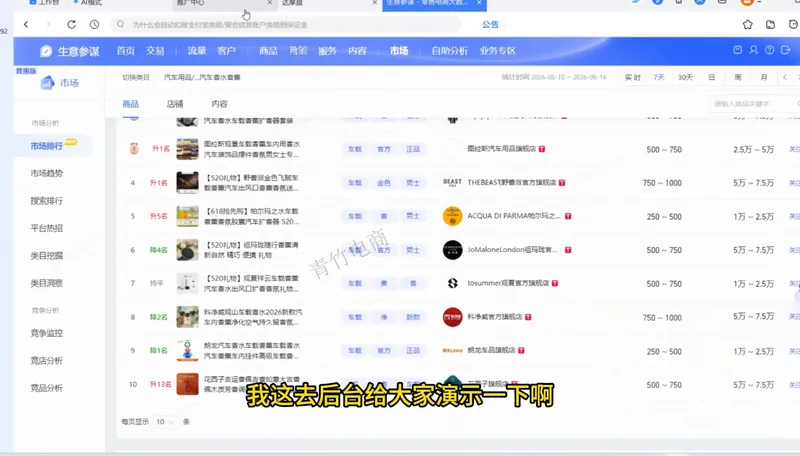Click the search magnifier in address bar
This screenshot has width=800, height=456.
(x=120, y=24)
